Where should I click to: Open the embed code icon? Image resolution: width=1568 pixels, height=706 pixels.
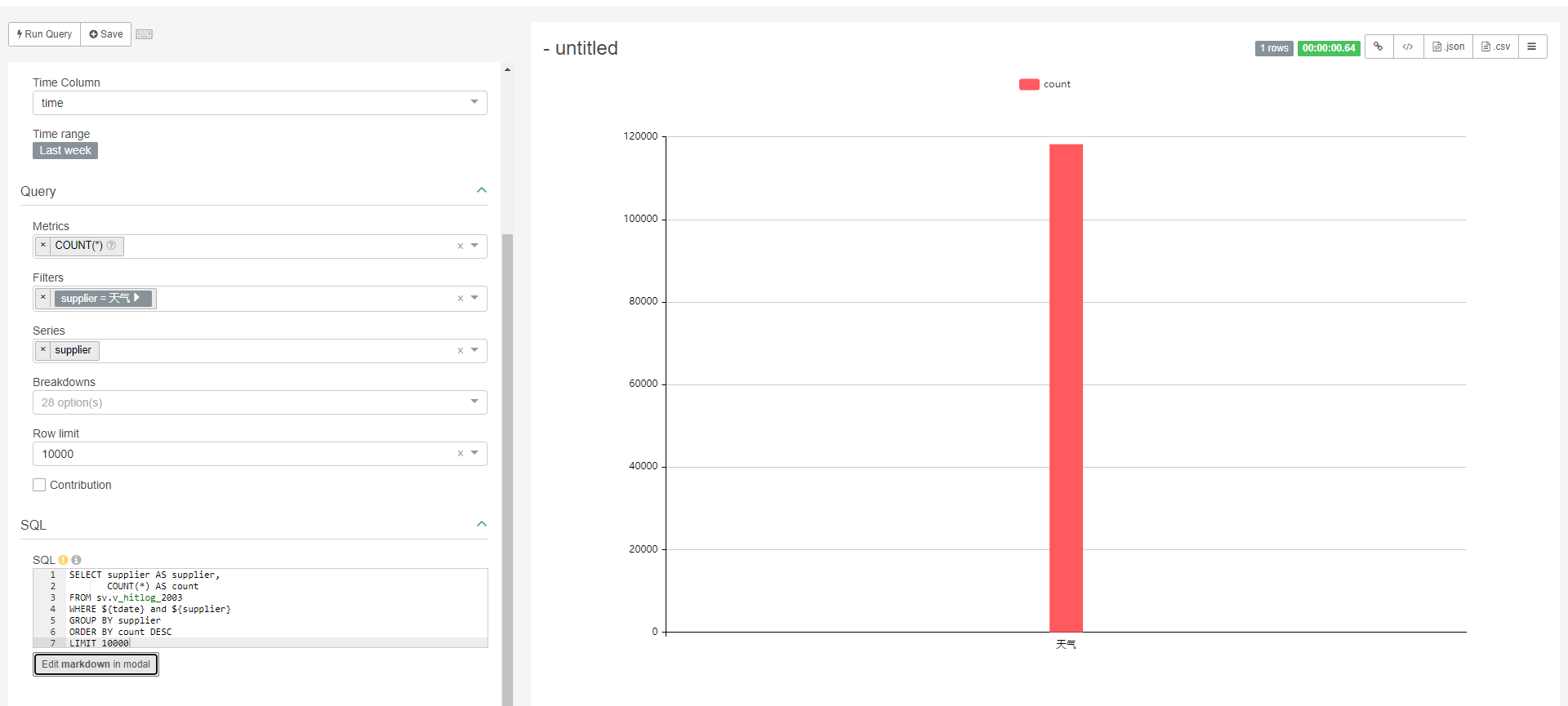point(1408,47)
